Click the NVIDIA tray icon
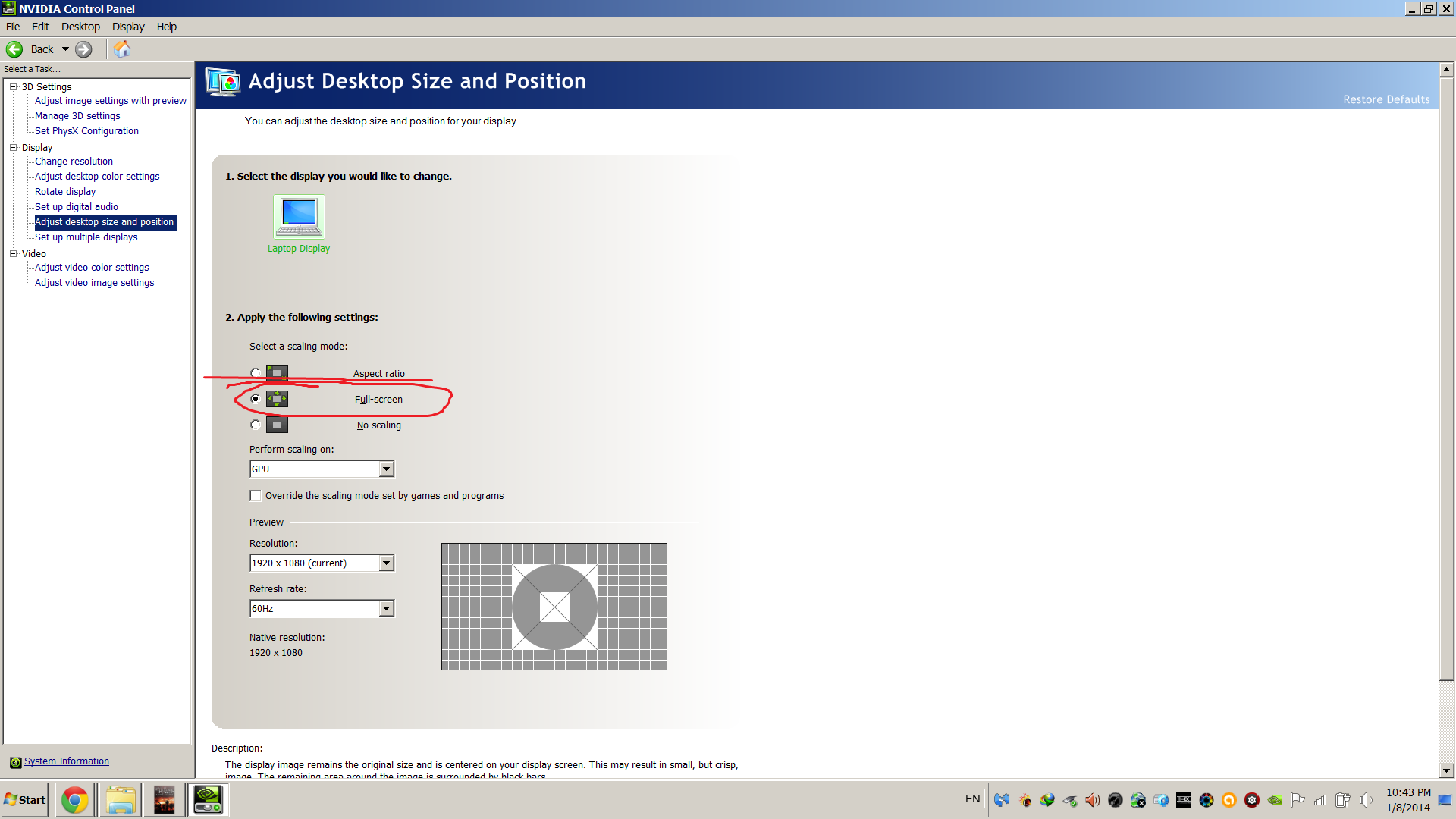Viewport: 1456px width, 819px height. [1275, 800]
